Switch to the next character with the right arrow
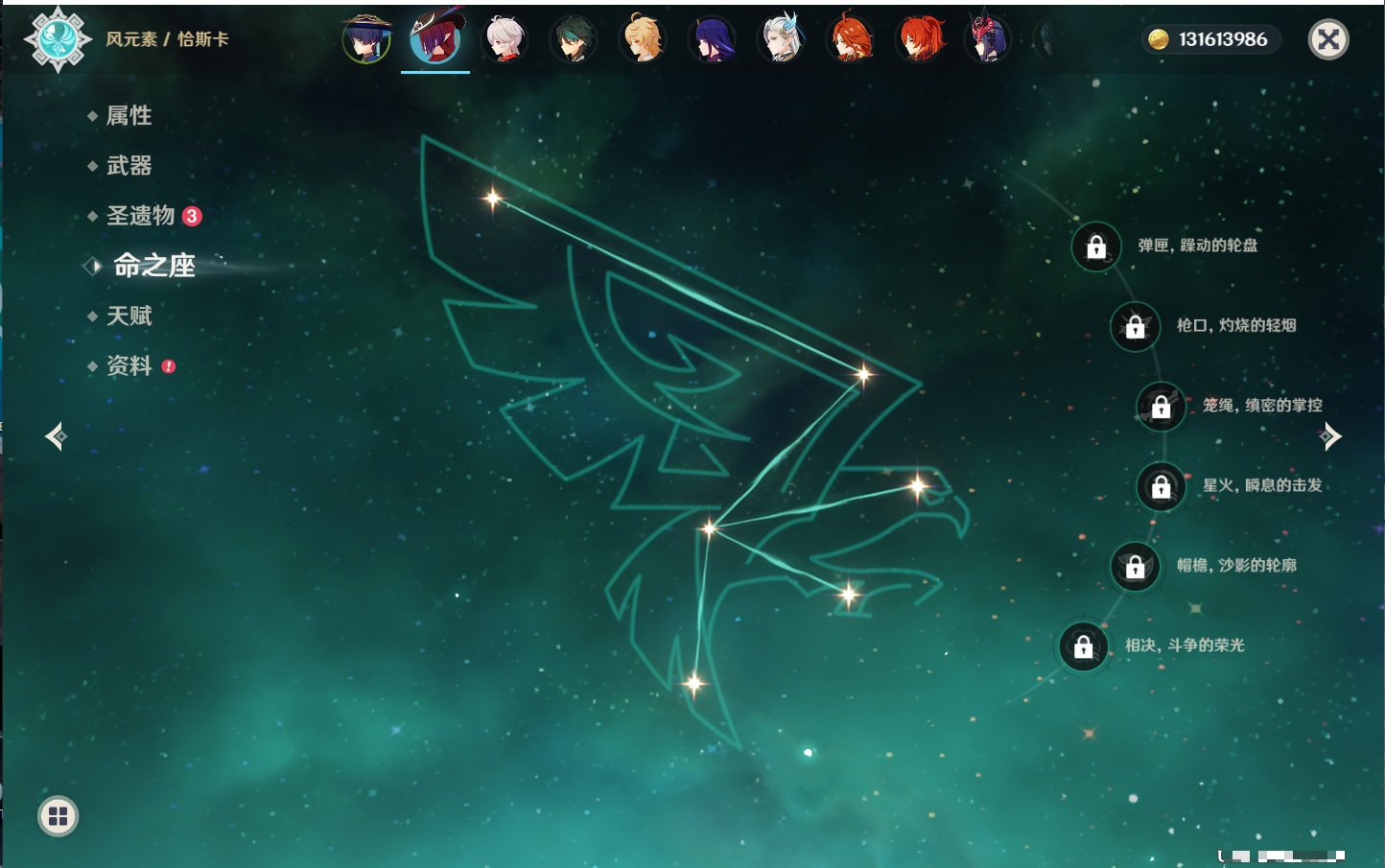 coord(1329,436)
